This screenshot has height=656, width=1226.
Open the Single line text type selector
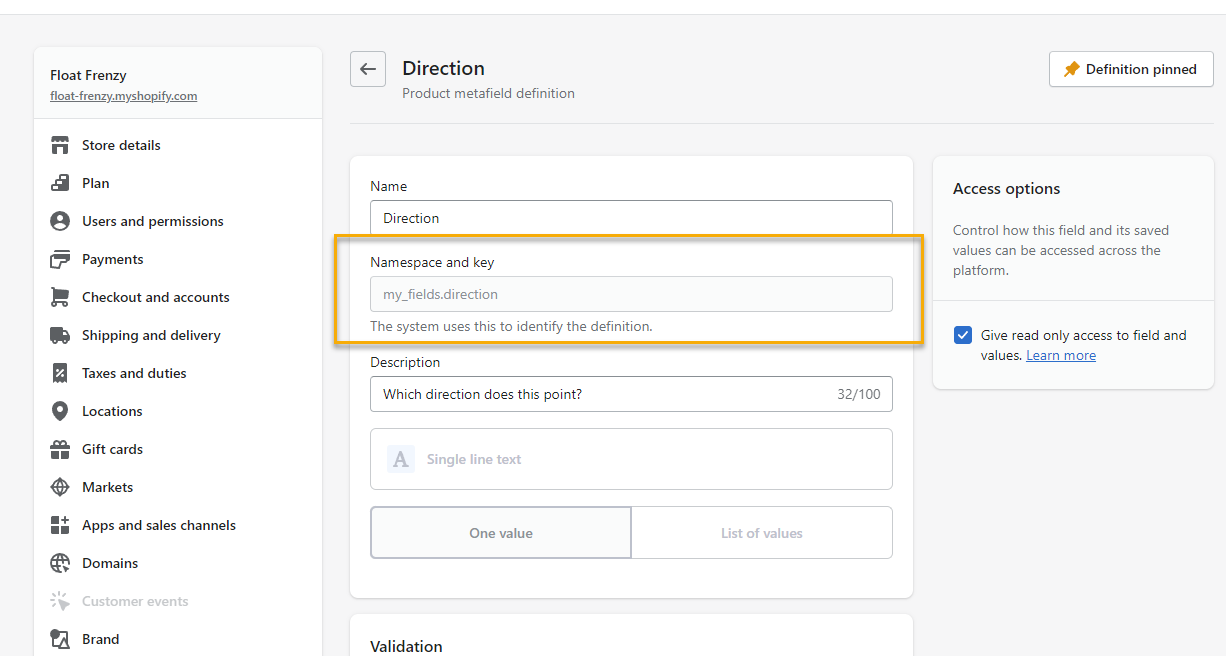[631, 459]
